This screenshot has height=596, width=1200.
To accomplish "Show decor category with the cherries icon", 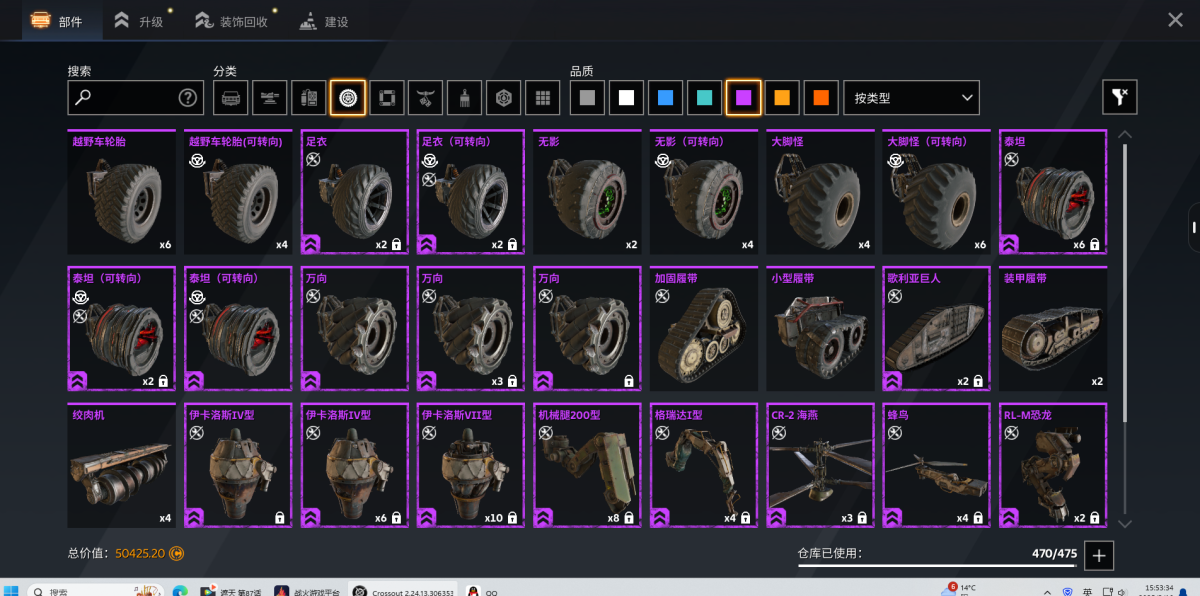I will tap(426, 98).
